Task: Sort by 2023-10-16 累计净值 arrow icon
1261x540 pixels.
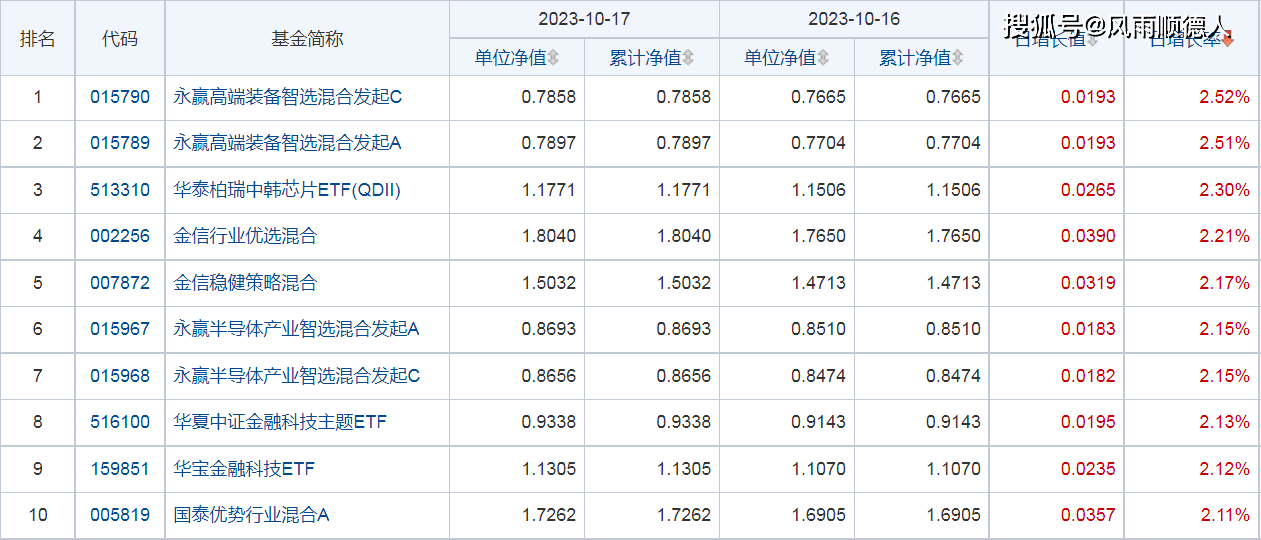Action: coord(957,58)
